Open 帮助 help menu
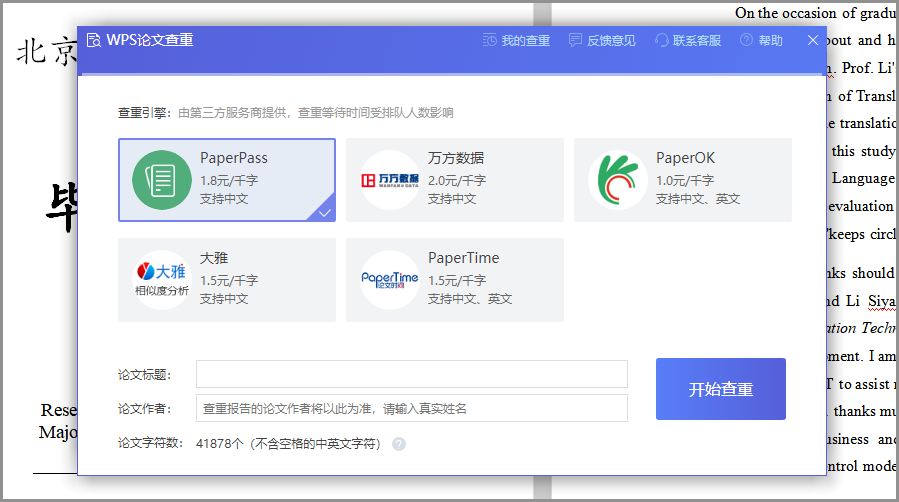This screenshot has width=899, height=502. point(761,40)
